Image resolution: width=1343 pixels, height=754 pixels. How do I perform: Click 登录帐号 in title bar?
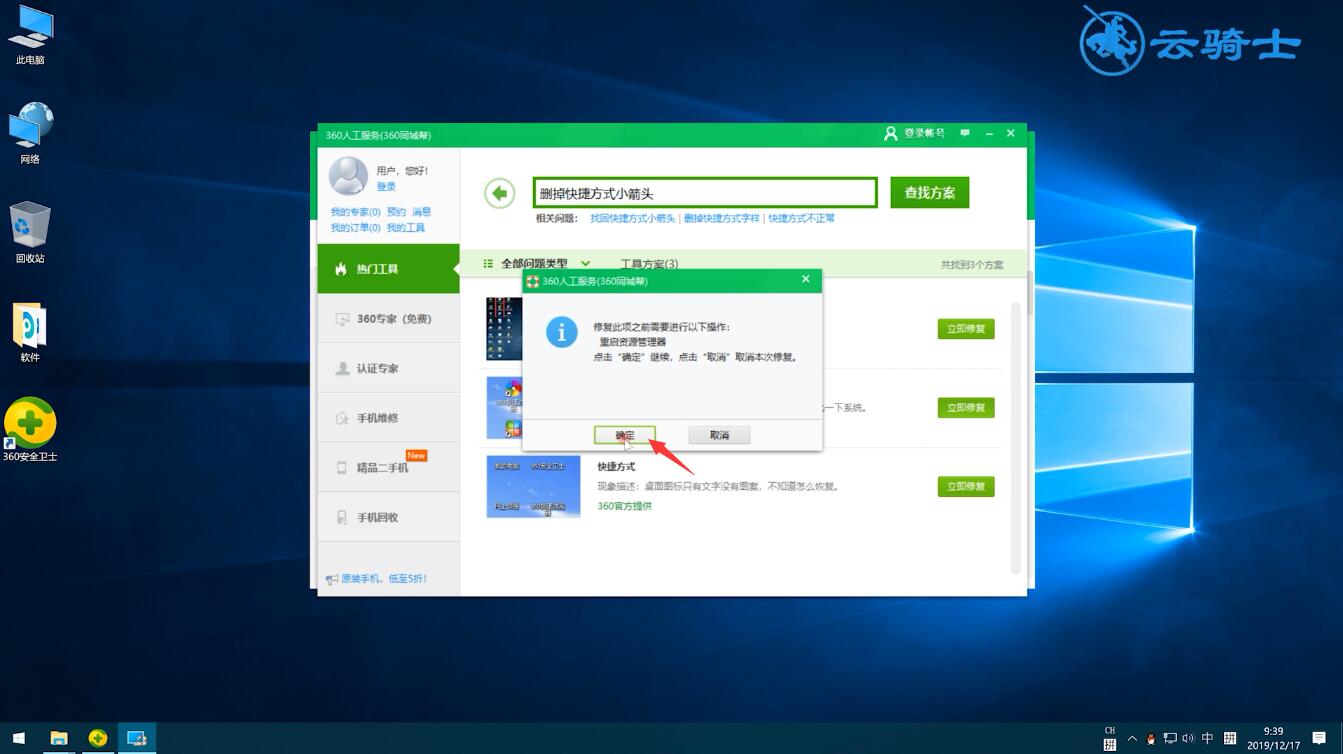pyautogui.click(x=914, y=133)
